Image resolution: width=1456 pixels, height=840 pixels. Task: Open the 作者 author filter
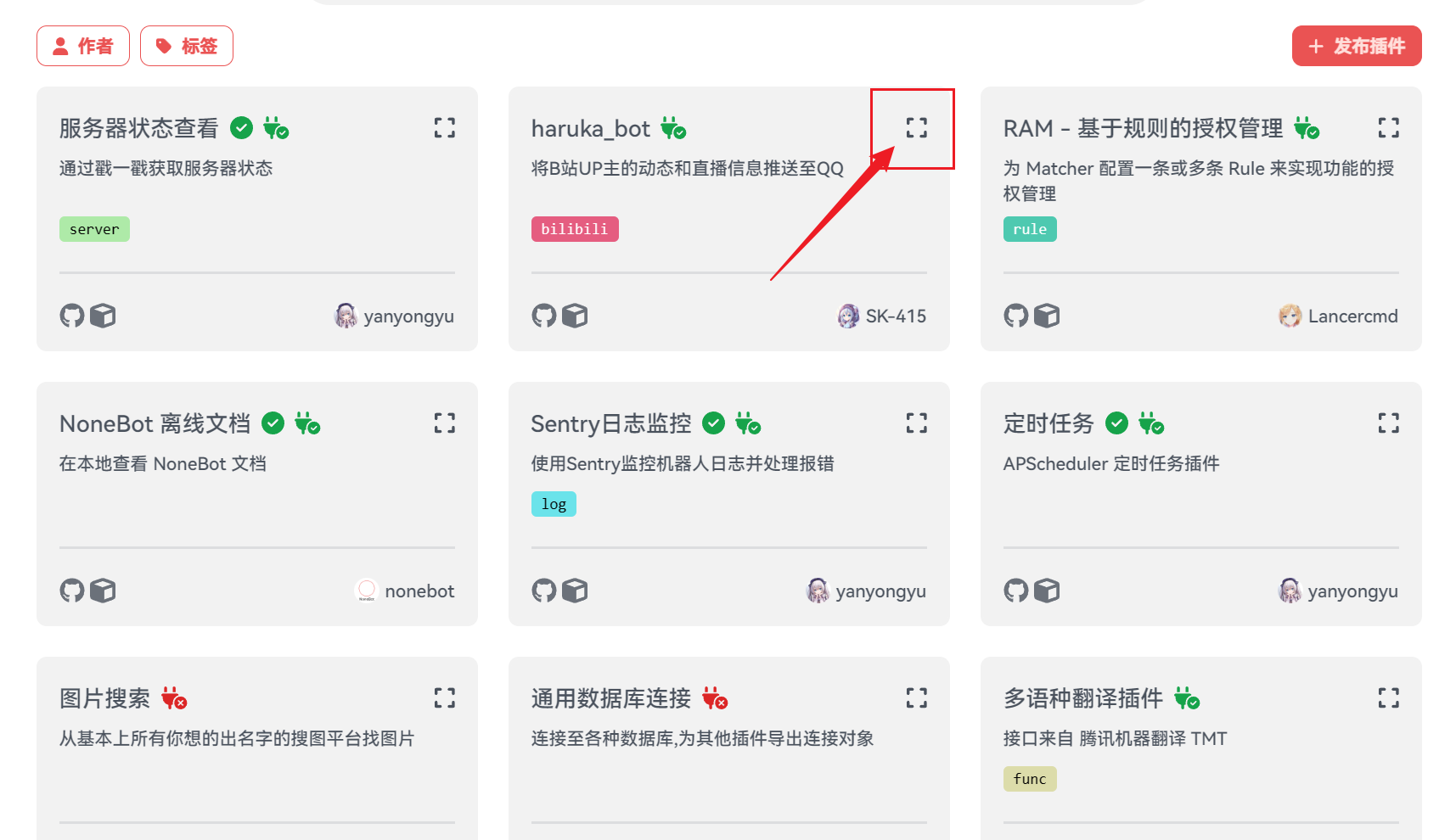(x=83, y=46)
